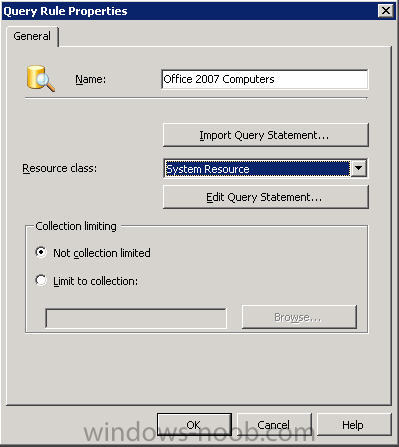Open the Edit Query Statement dialog
The image size is (399, 447).
[266, 197]
